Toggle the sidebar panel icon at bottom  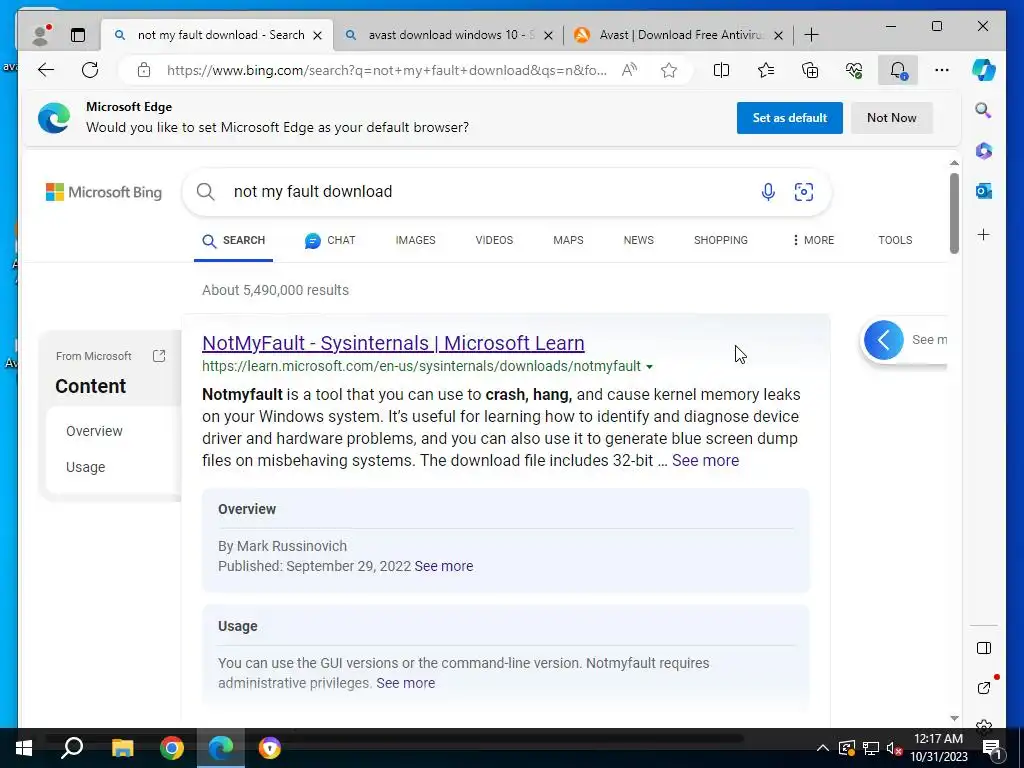tap(984, 648)
